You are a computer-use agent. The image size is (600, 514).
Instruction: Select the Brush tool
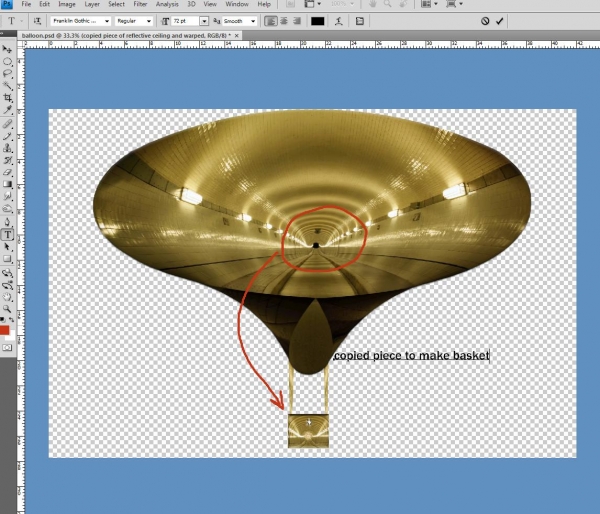tap(7, 136)
